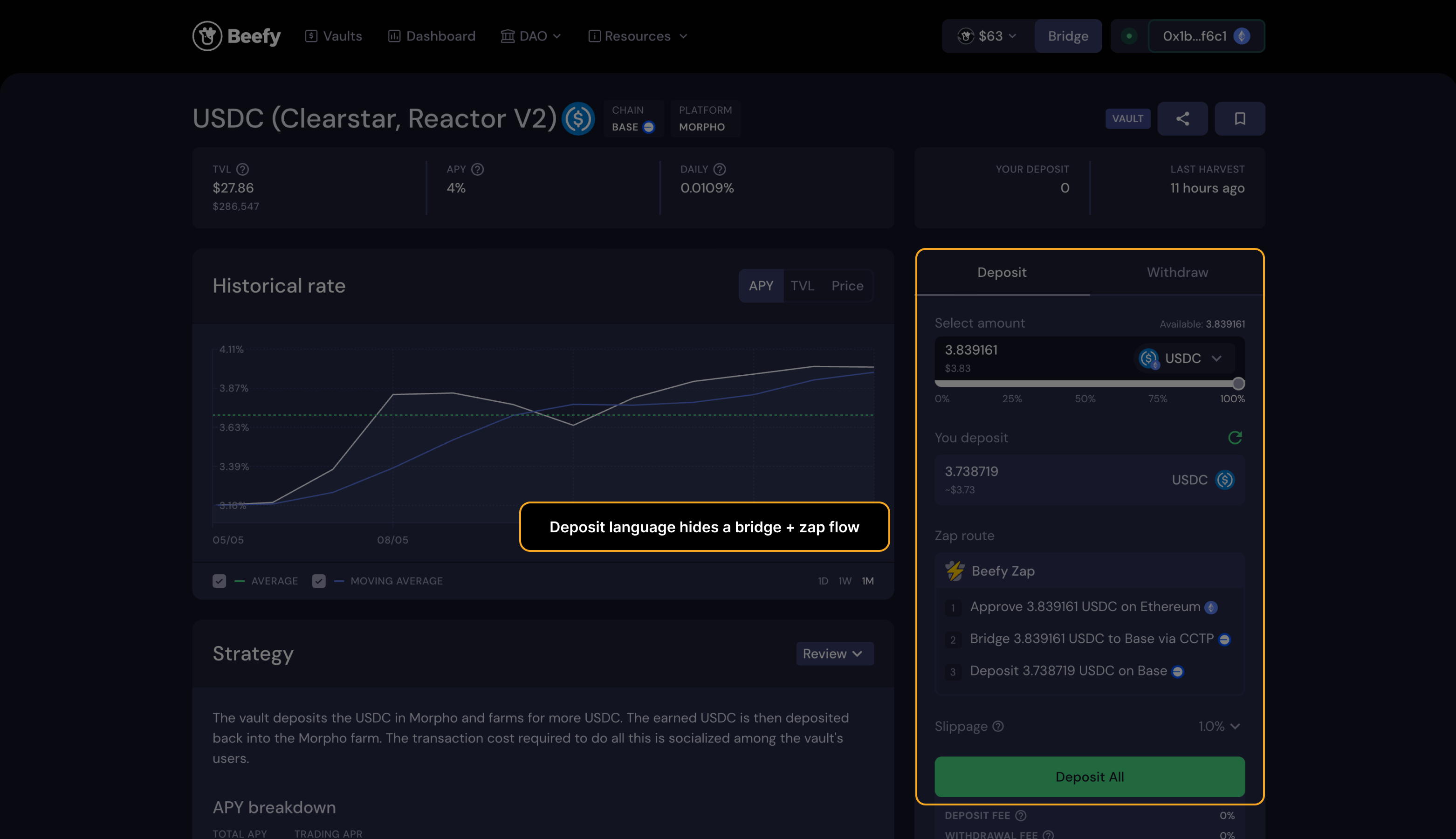1456x839 pixels.
Task: Go to Vaults page
Action: (334, 36)
